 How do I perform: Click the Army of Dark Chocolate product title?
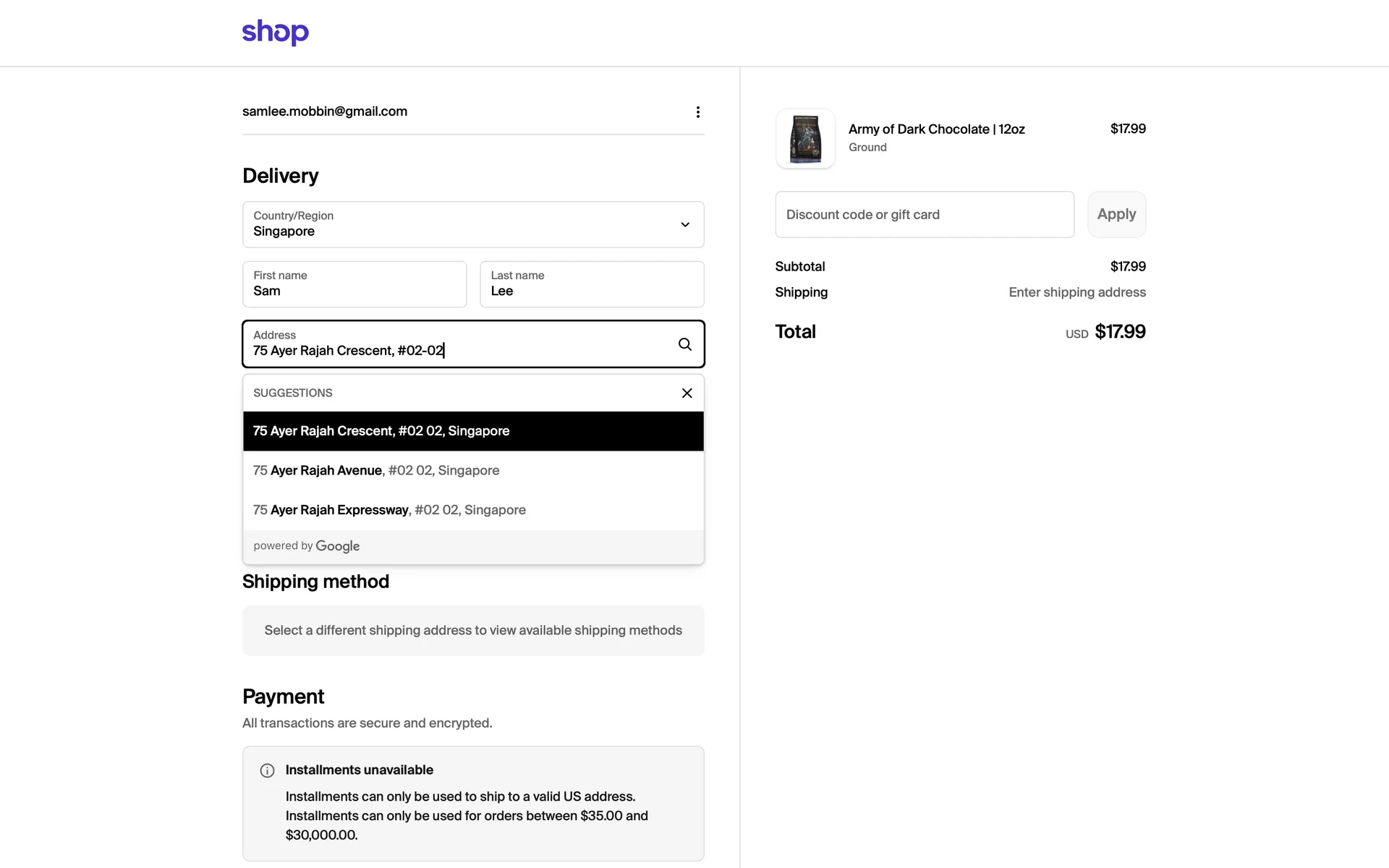point(936,129)
